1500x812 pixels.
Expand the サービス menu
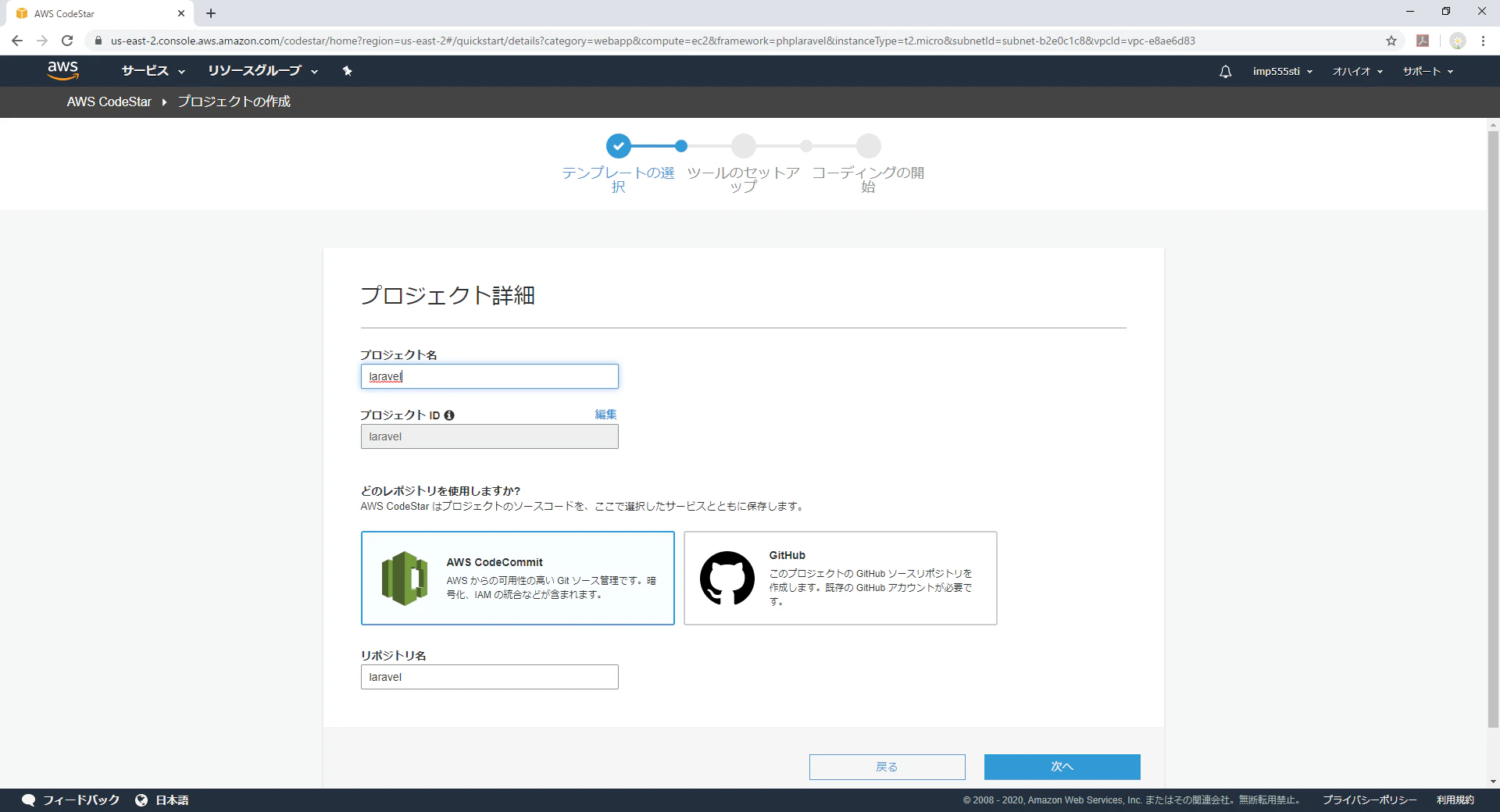tap(153, 71)
